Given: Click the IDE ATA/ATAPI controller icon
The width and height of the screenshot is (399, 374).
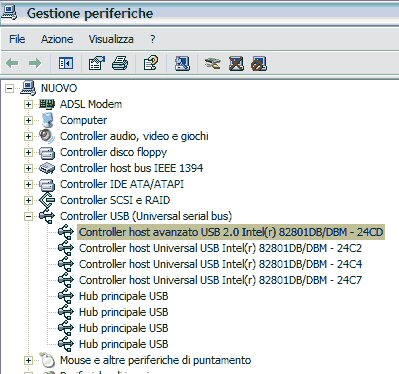Looking at the screenshot, I should click(x=47, y=185).
